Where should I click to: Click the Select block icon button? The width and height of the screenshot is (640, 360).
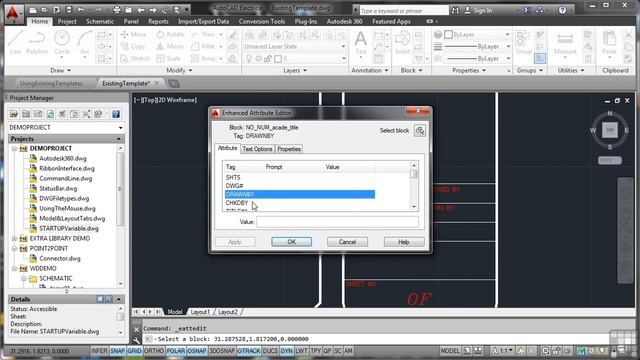click(x=420, y=131)
